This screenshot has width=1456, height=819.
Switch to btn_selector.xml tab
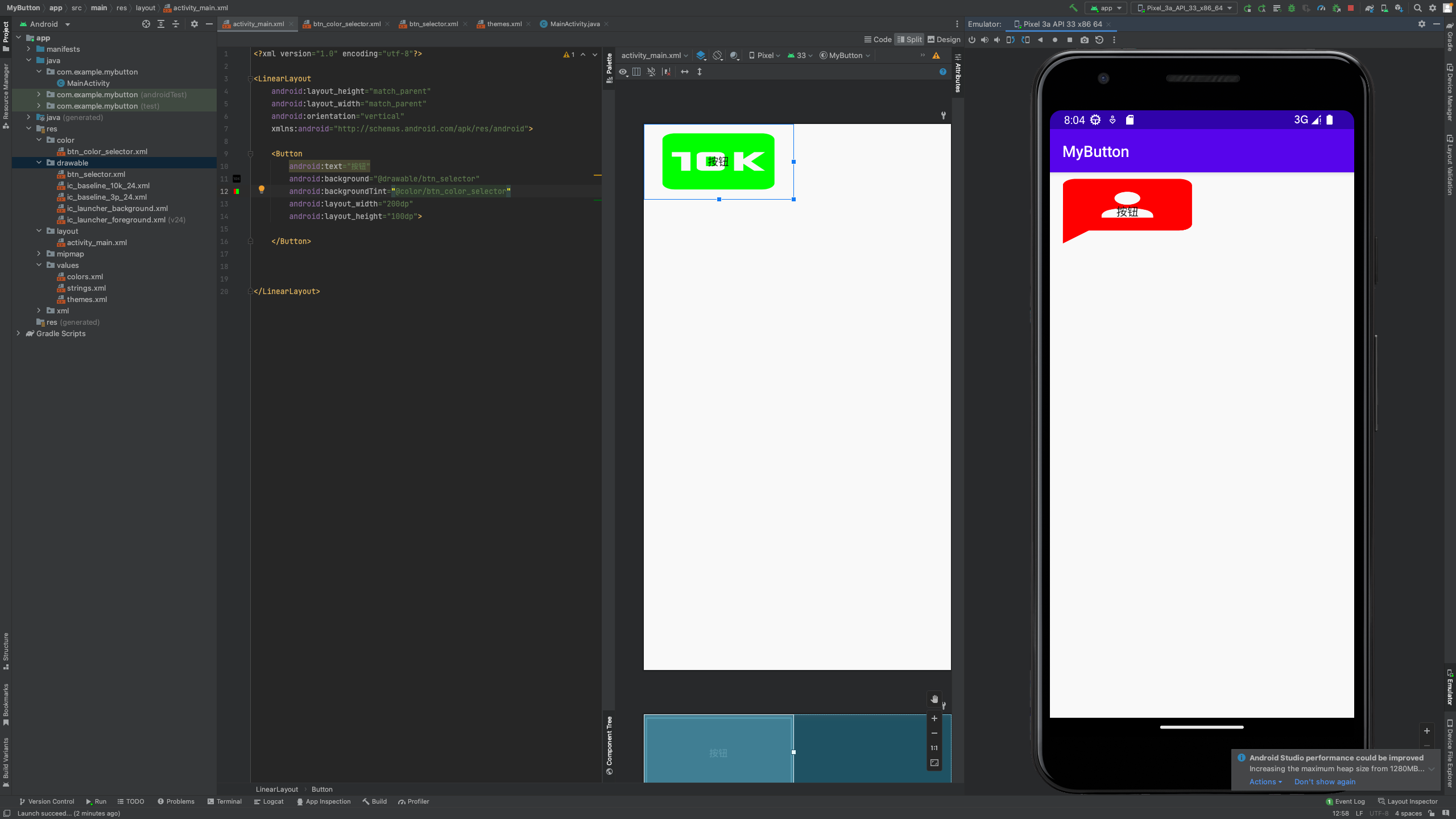tap(433, 24)
